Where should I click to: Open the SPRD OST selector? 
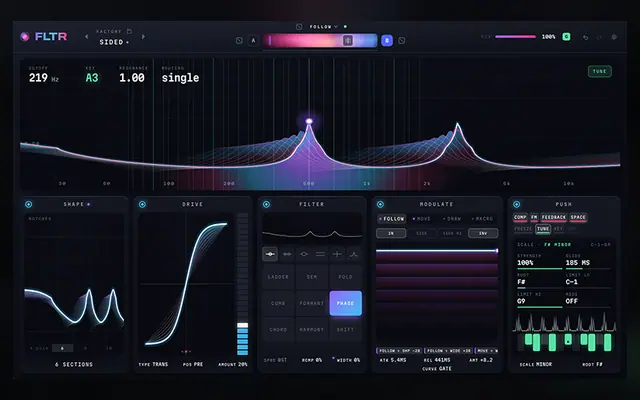click(x=275, y=360)
